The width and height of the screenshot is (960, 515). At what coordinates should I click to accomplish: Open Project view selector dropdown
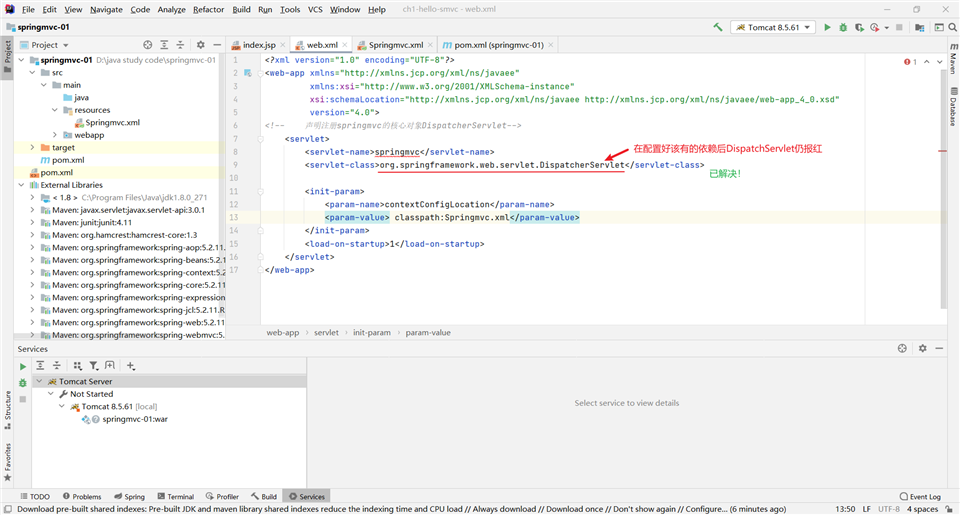click(x=44, y=45)
